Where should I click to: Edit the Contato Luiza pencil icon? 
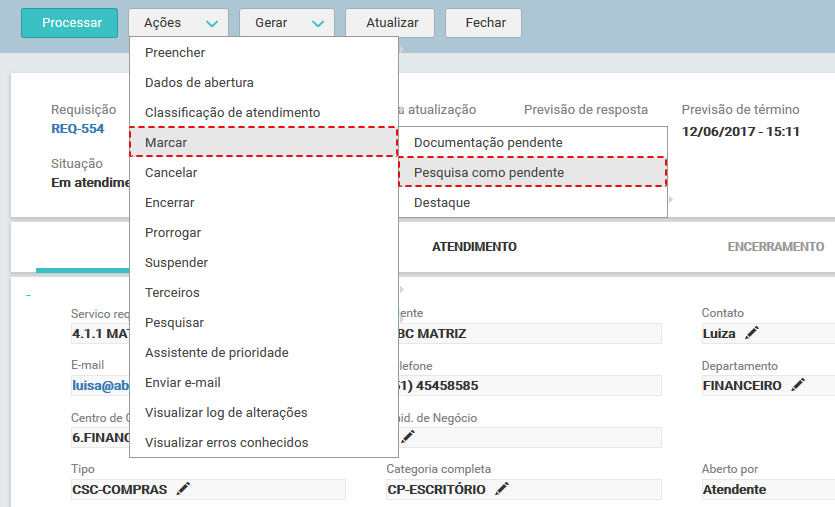point(751,333)
